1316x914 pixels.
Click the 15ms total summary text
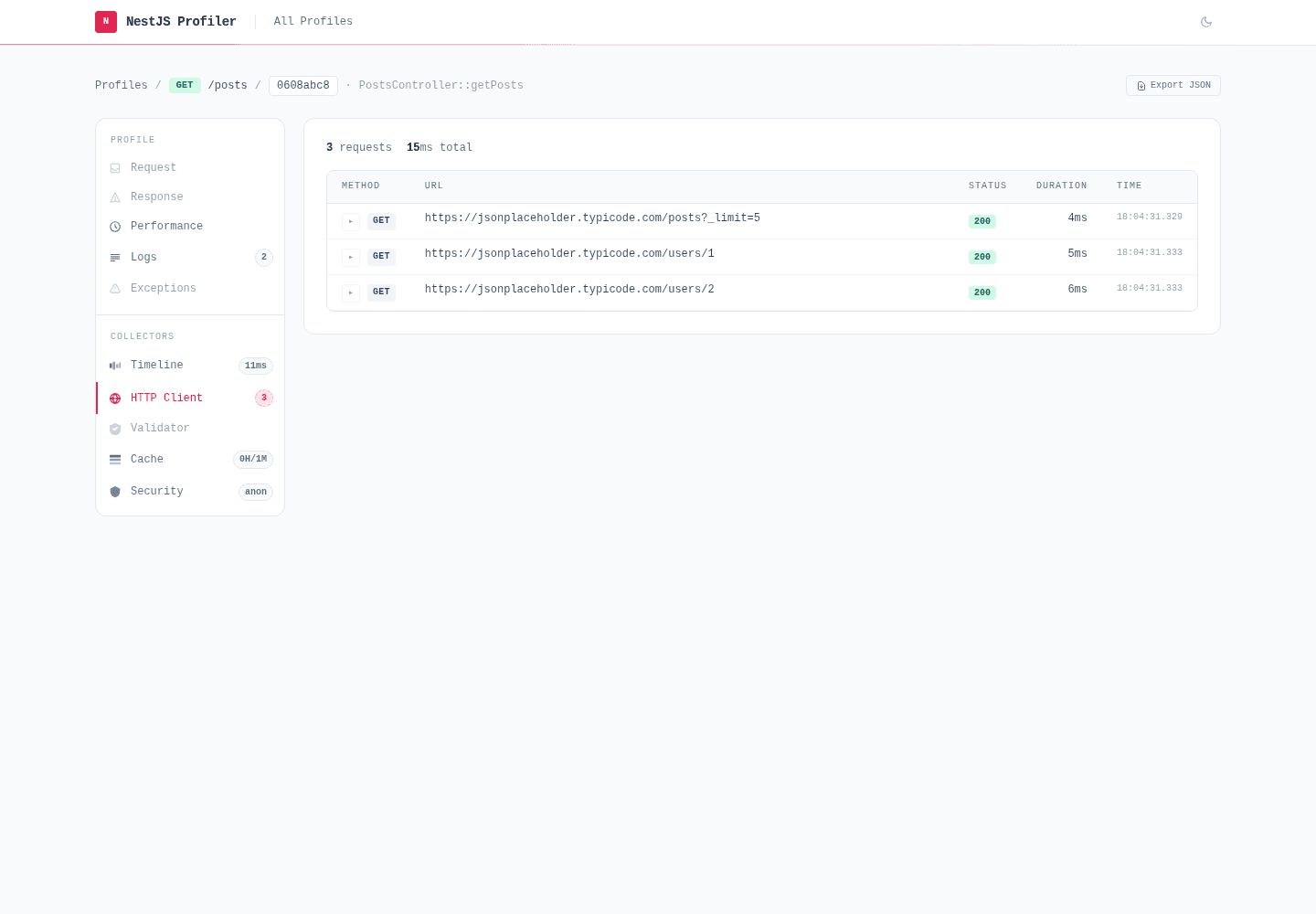pyautogui.click(x=440, y=147)
